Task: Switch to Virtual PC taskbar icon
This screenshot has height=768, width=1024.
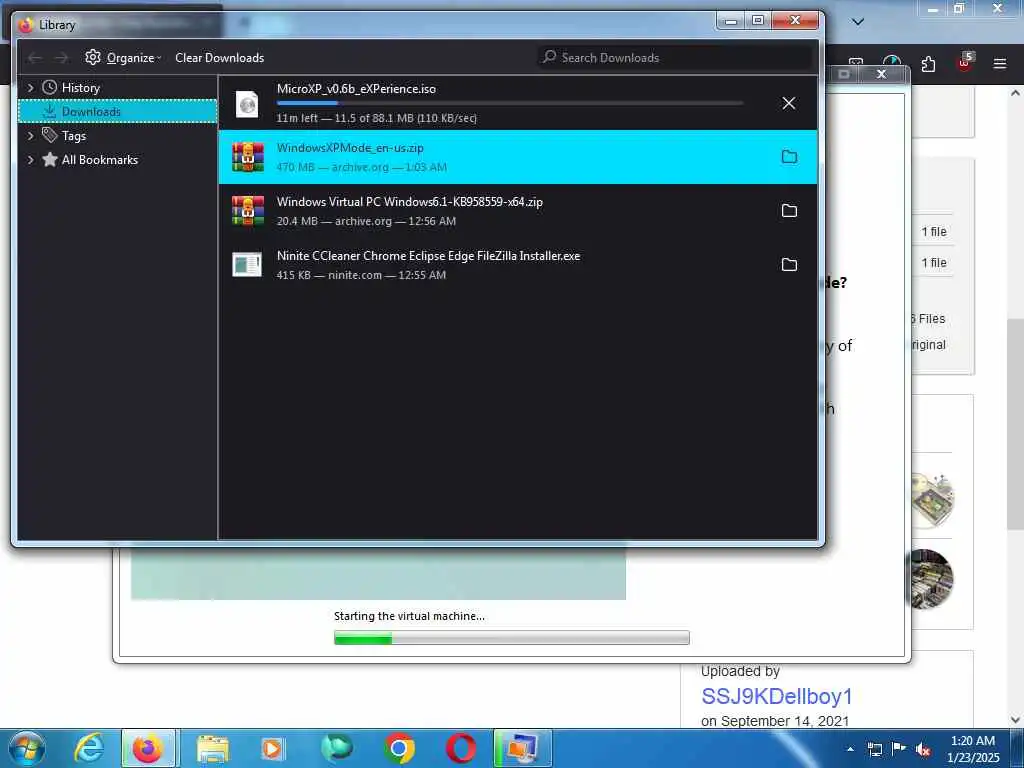Action: (x=522, y=748)
